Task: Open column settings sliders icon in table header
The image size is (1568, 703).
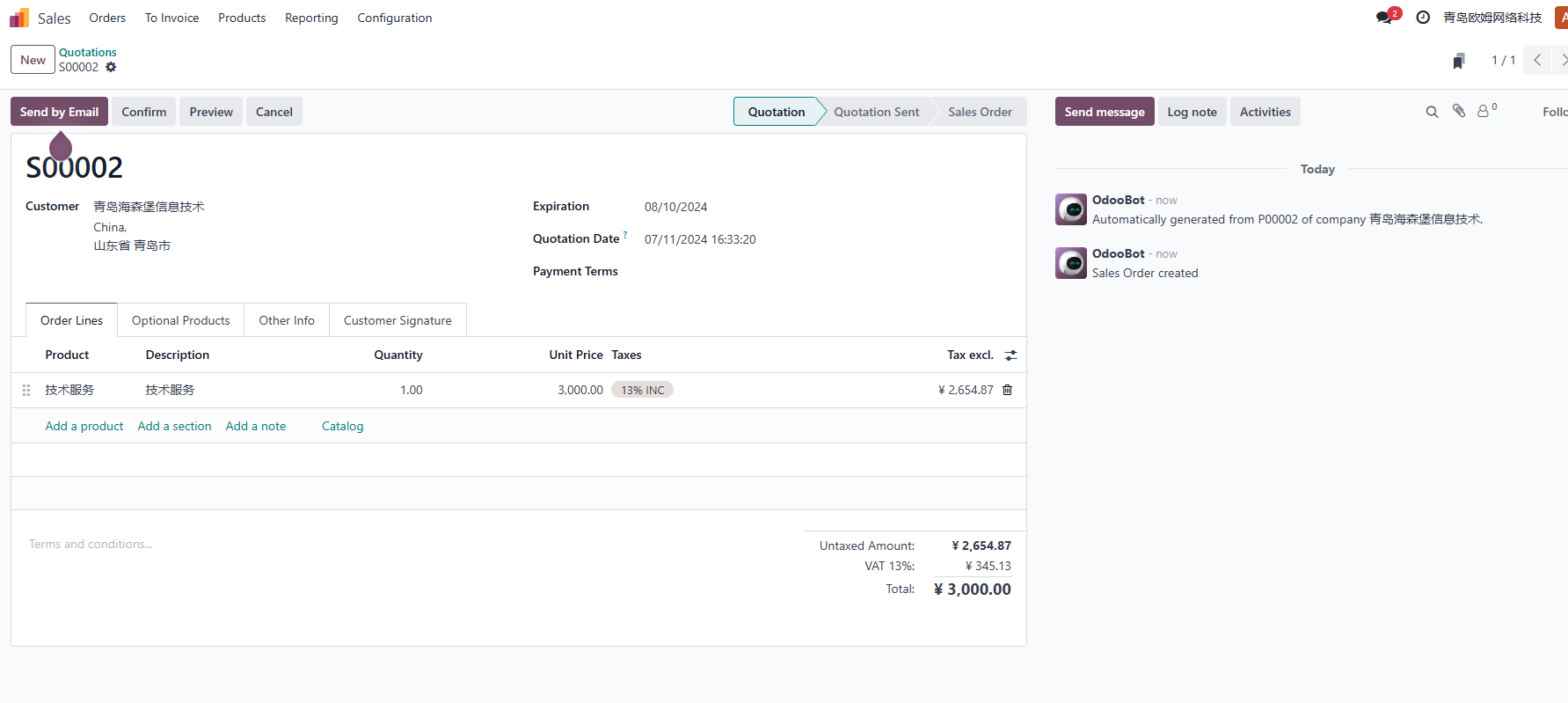Action: point(1010,355)
